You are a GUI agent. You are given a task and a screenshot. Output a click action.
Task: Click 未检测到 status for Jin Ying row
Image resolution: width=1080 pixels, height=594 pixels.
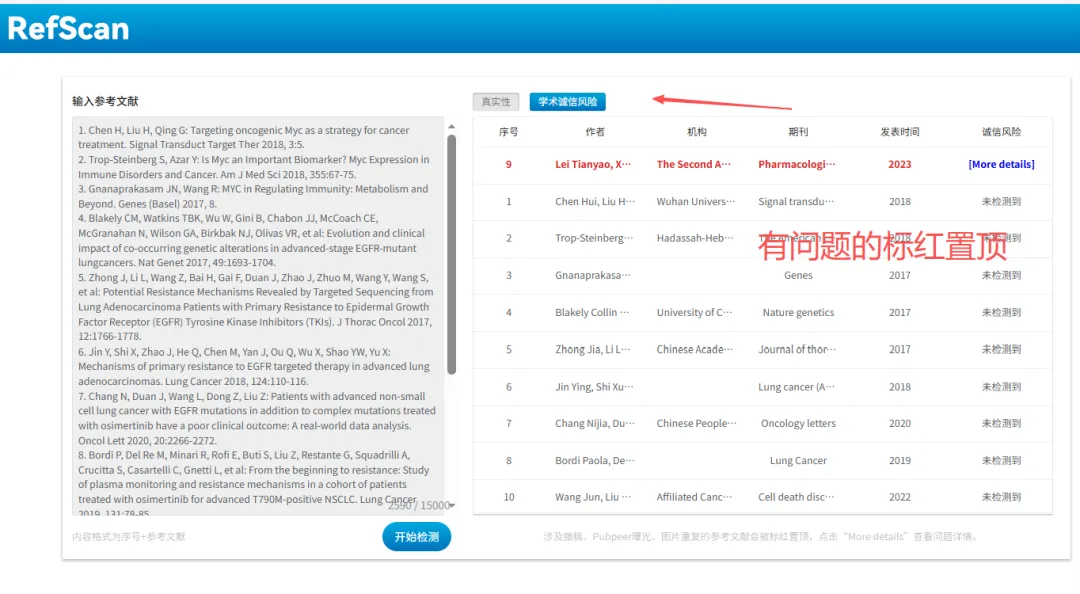pyautogui.click(x=1001, y=387)
